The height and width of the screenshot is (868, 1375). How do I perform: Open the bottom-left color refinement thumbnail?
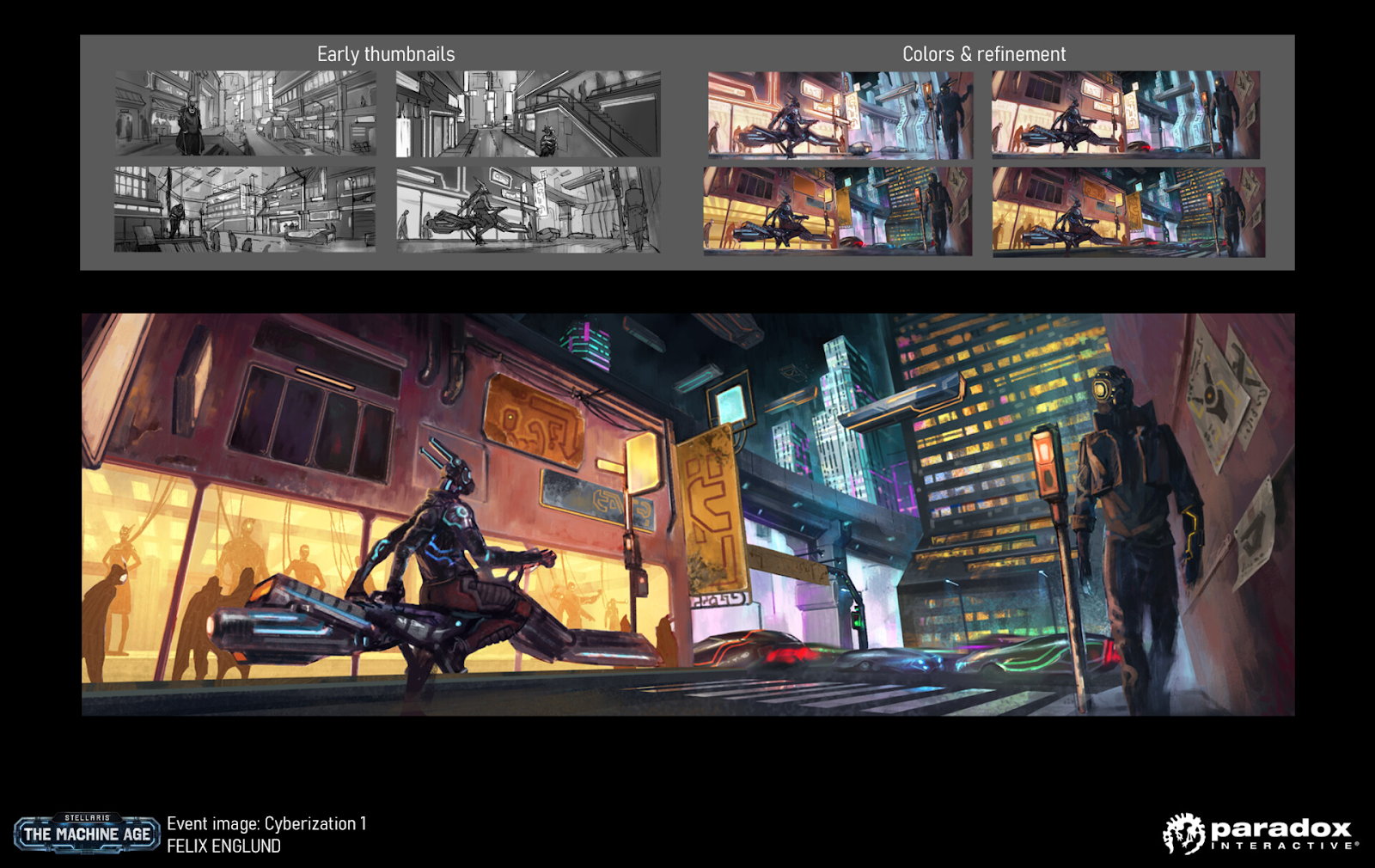click(838, 211)
